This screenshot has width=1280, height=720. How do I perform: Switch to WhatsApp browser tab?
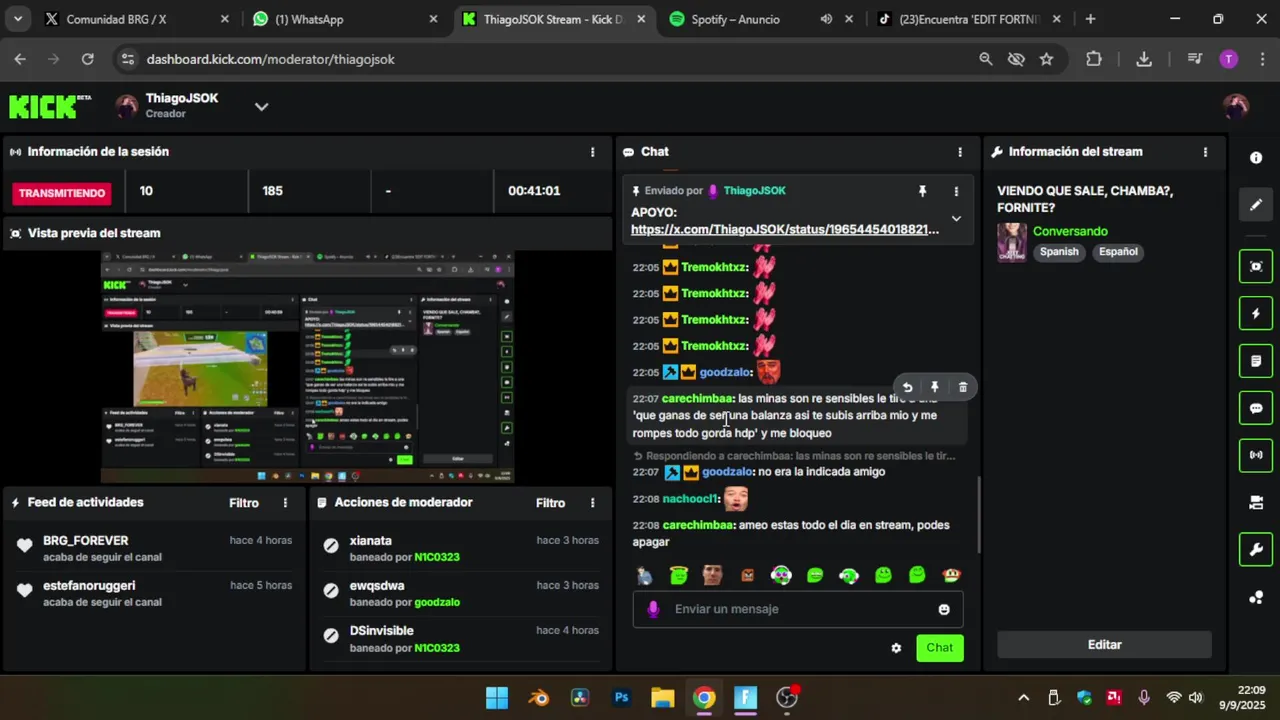point(344,19)
